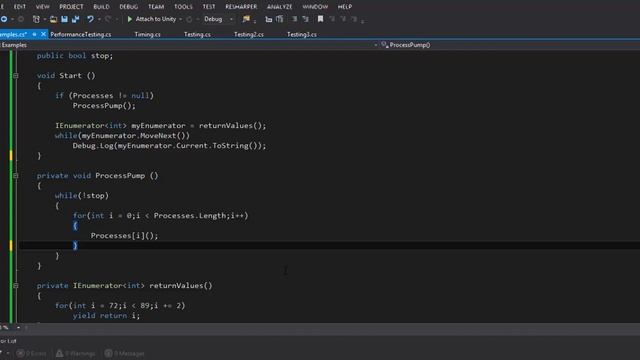Screen dimensions: 640x360
Task: Toggle the 0 Warnings filter in Error List
Action: pos(76,353)
